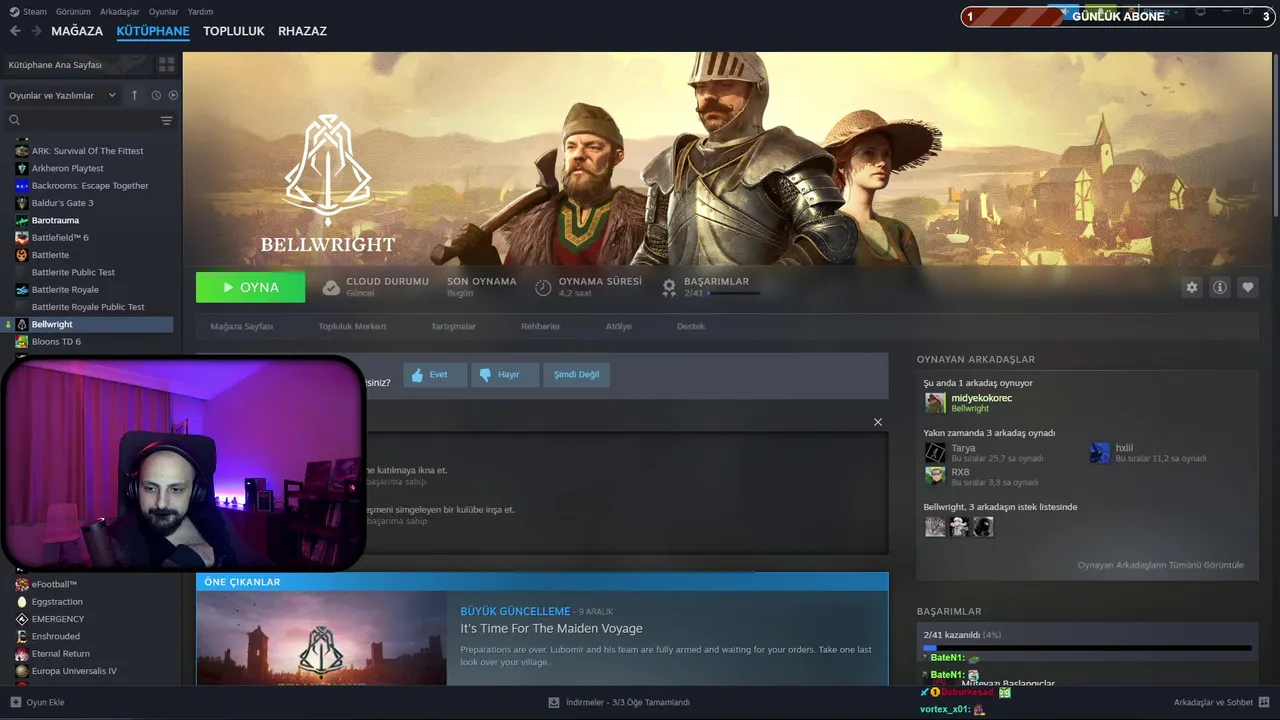
Task: Show recent games clock icon
Action: coord(156,95)
